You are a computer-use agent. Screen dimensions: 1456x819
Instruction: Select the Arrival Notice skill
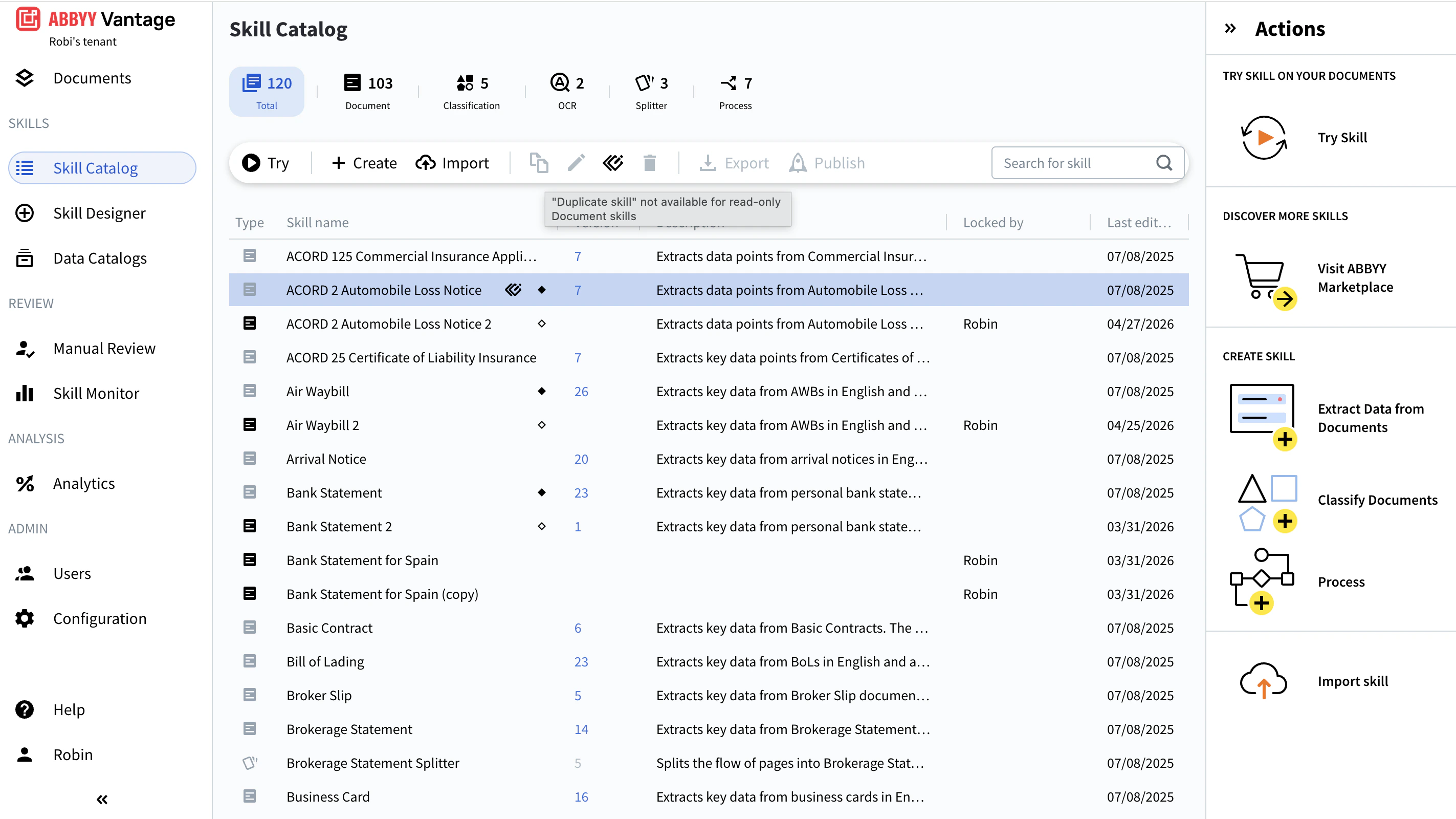709,459
